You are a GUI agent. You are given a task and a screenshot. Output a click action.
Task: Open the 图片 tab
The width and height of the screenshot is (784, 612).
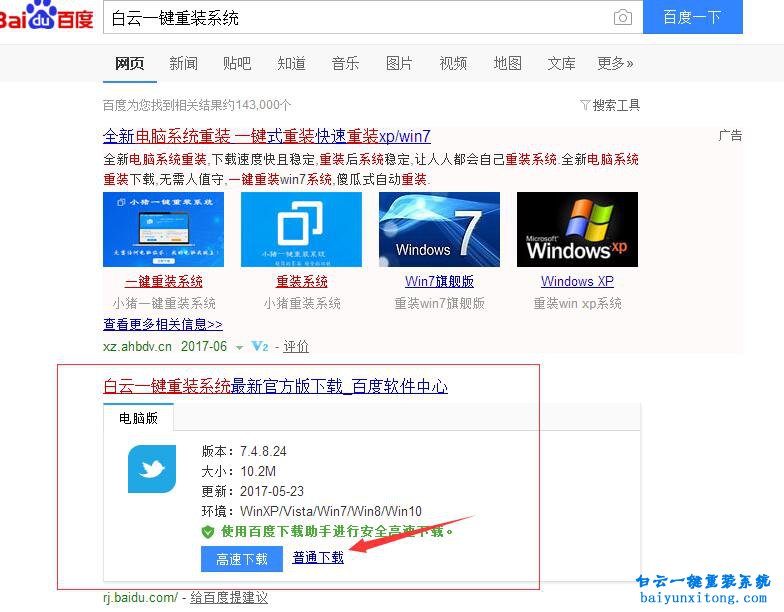[x=399, y=64]
